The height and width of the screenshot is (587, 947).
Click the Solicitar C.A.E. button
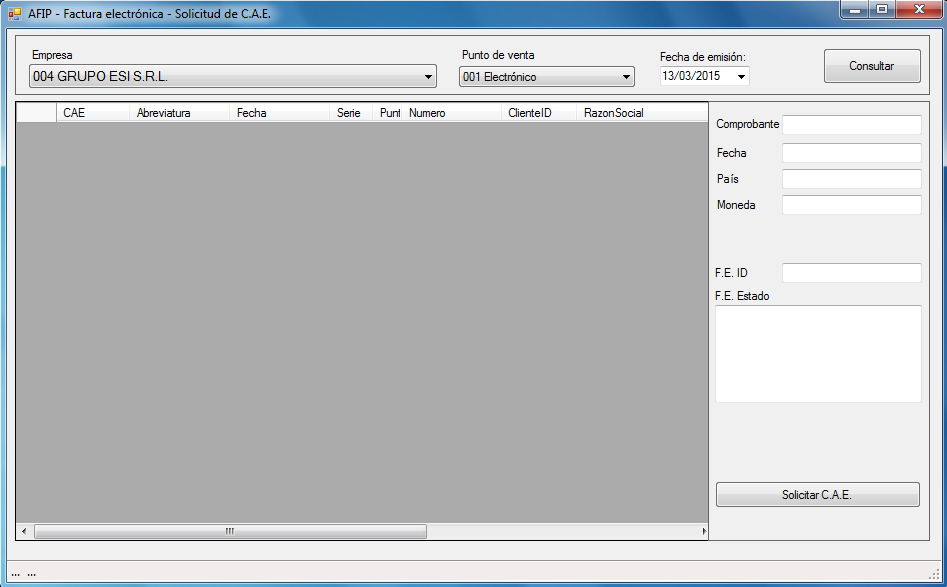tap(817, 495)
